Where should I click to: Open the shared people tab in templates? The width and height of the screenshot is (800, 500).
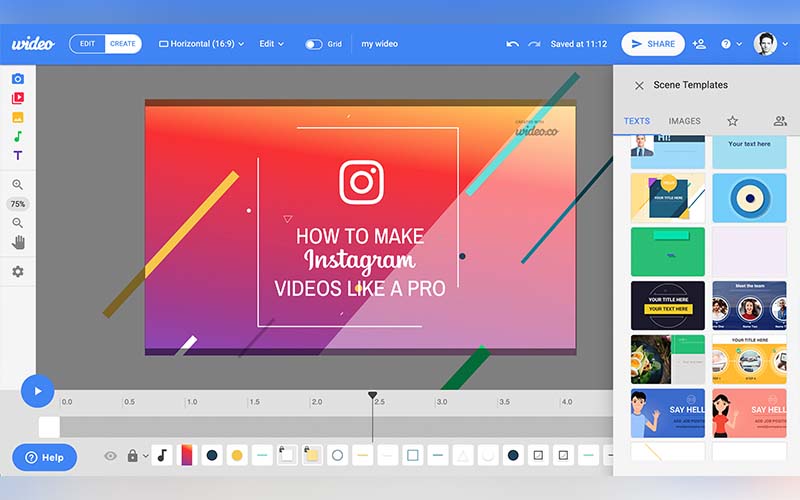click(x=780, y=121)
